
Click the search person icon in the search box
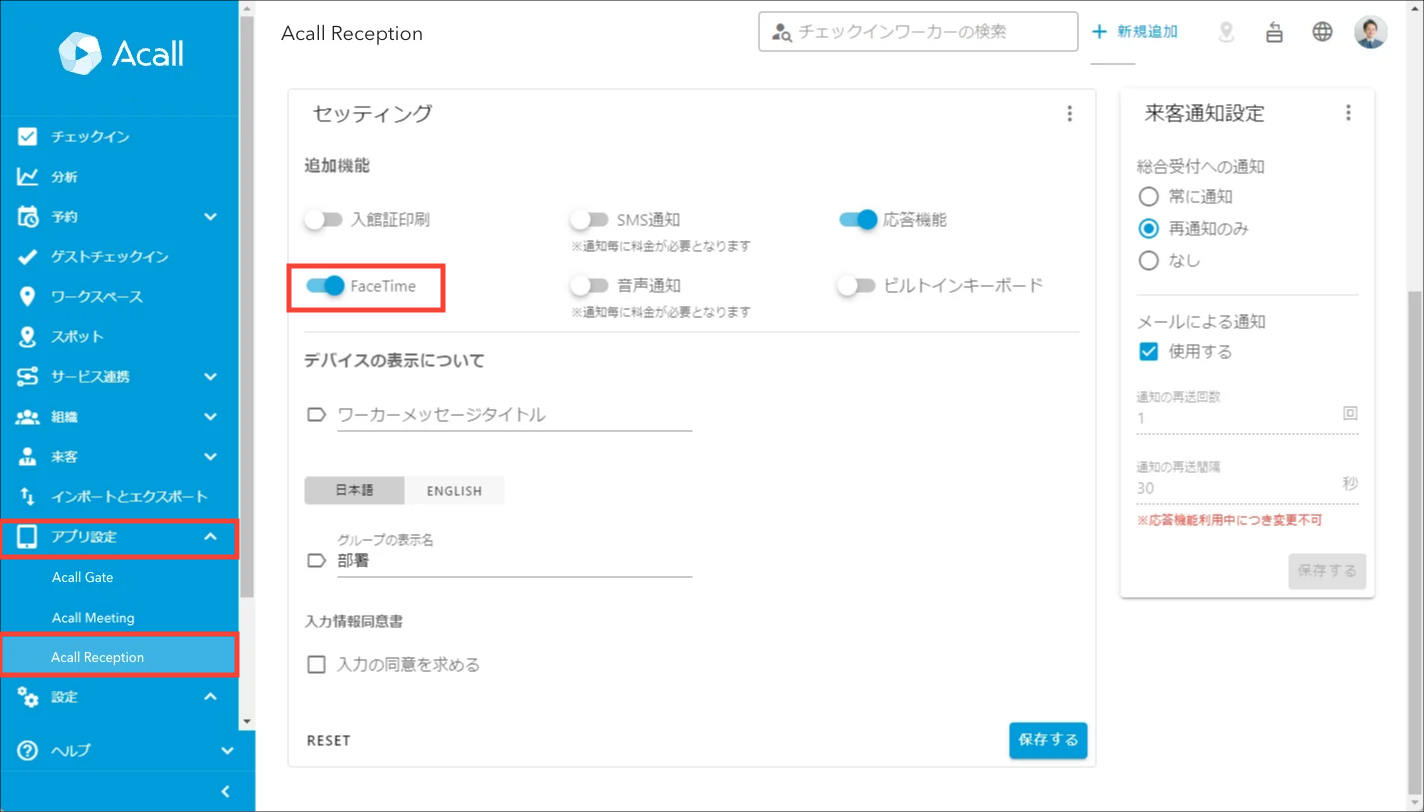pyautogui.click(x=782, y=32)
